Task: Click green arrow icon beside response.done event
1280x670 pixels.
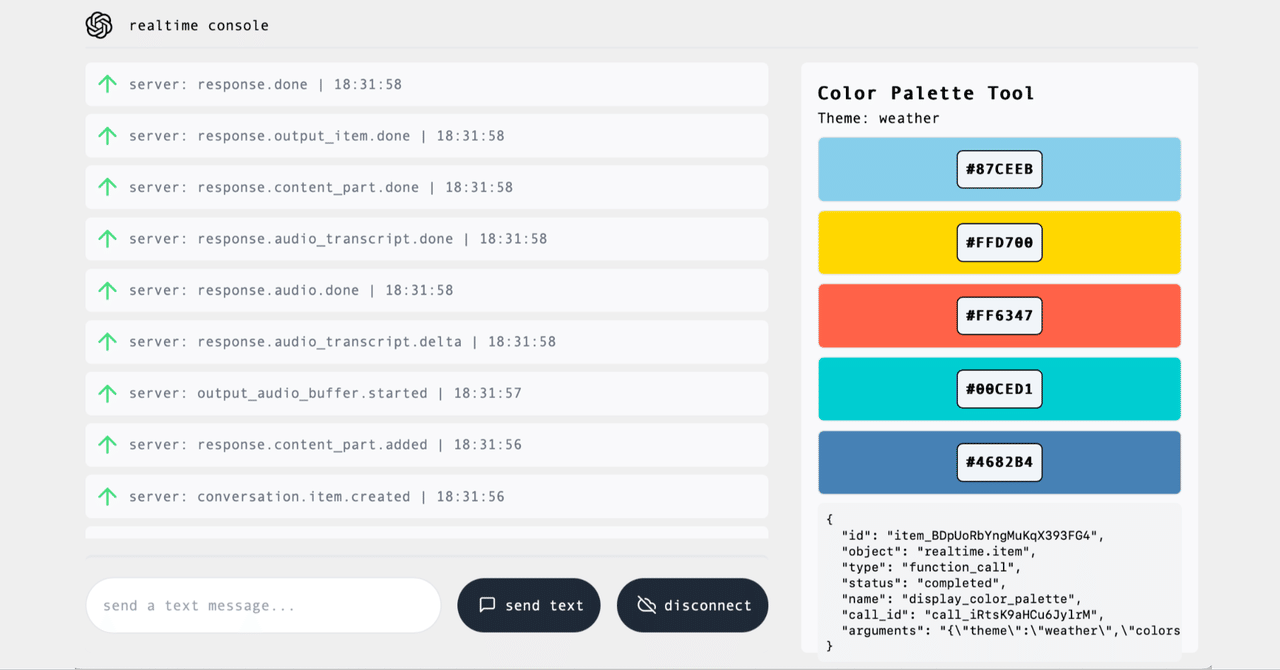Action: point(107,84)
